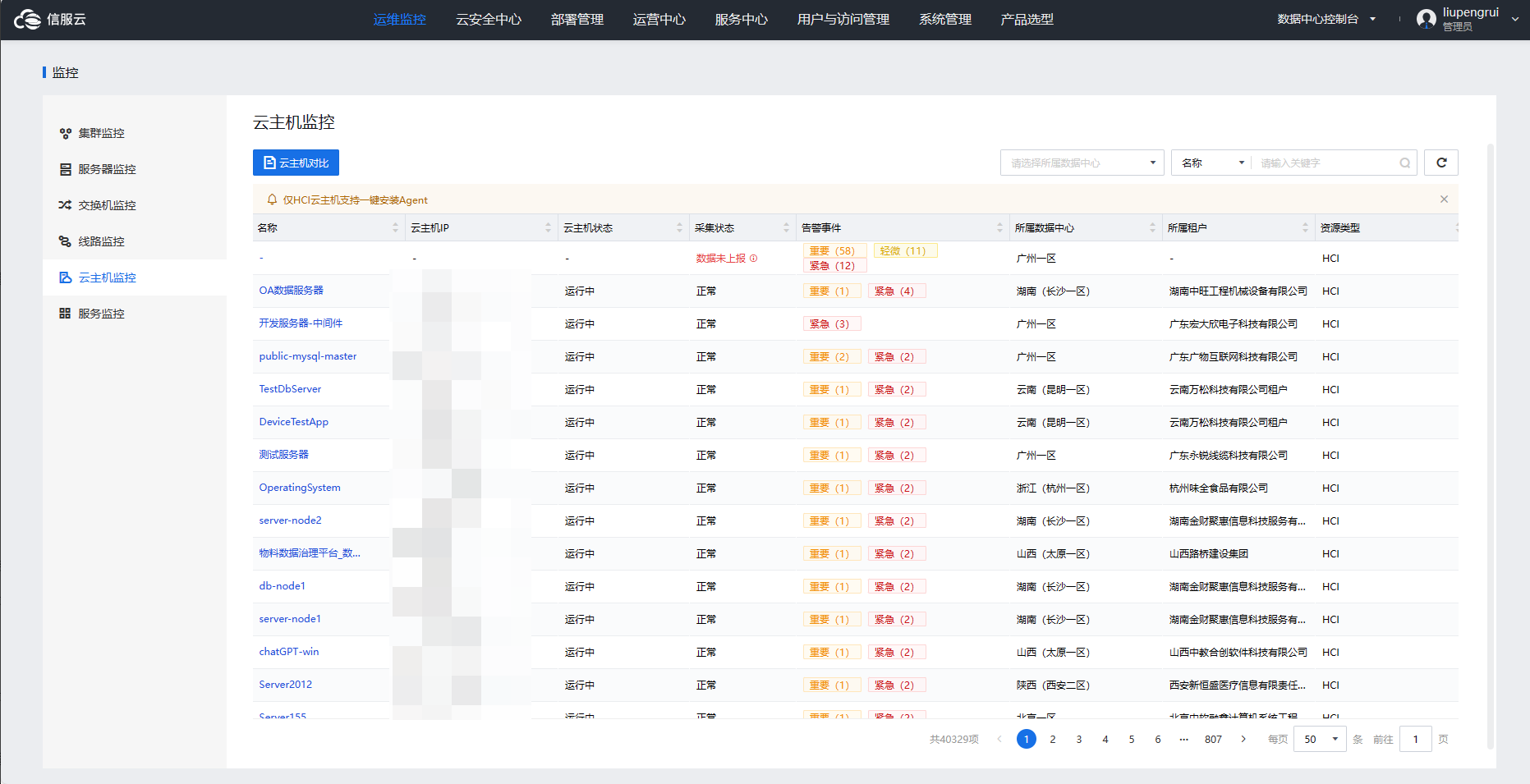Click the info icon beside 数据未上报
Screen dimensions: 1530x784
click(754, 259)
